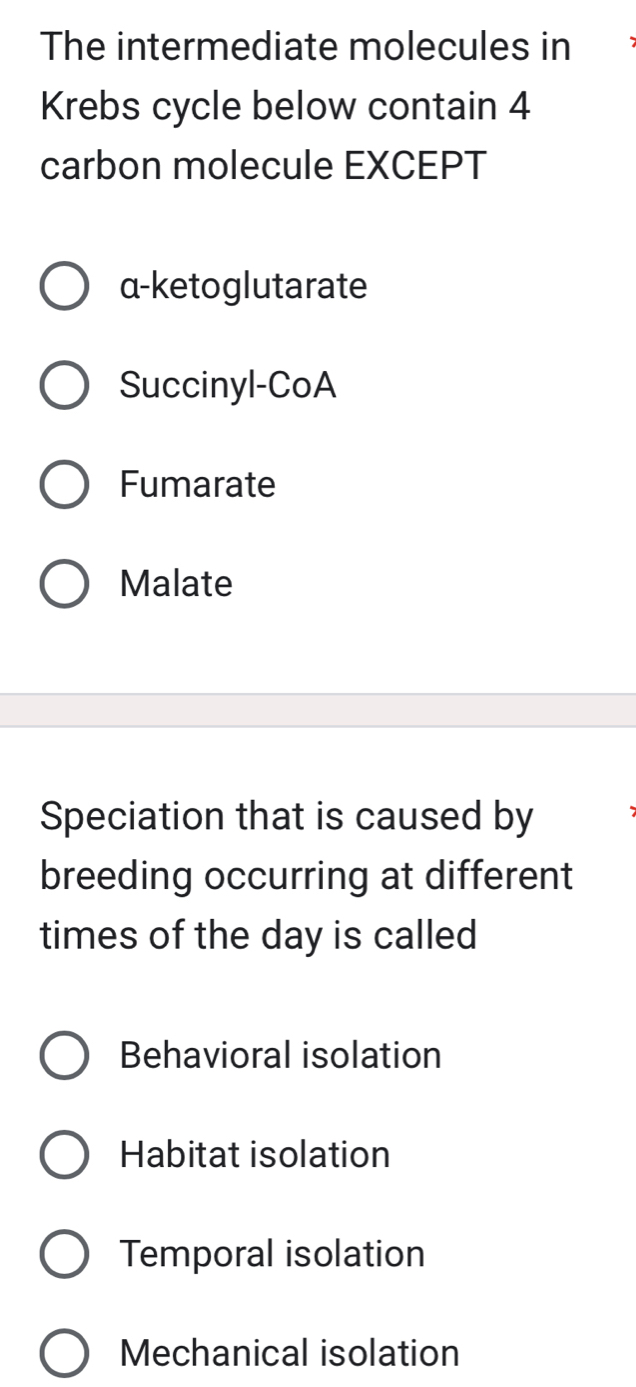636x1387 pixels.
Task: Select the Malate answer option
Action: (x=63, y=584)
